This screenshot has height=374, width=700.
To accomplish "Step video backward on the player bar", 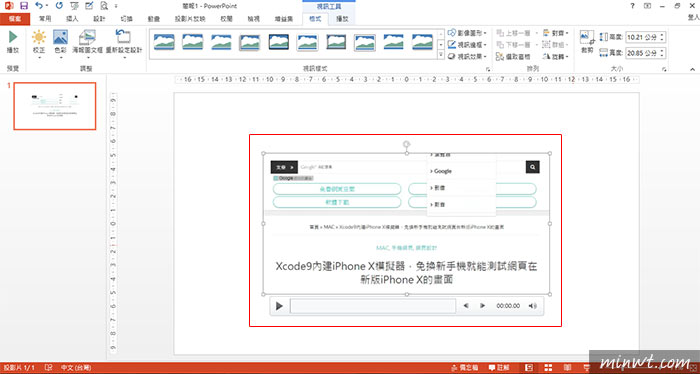I will coord(466,306).
